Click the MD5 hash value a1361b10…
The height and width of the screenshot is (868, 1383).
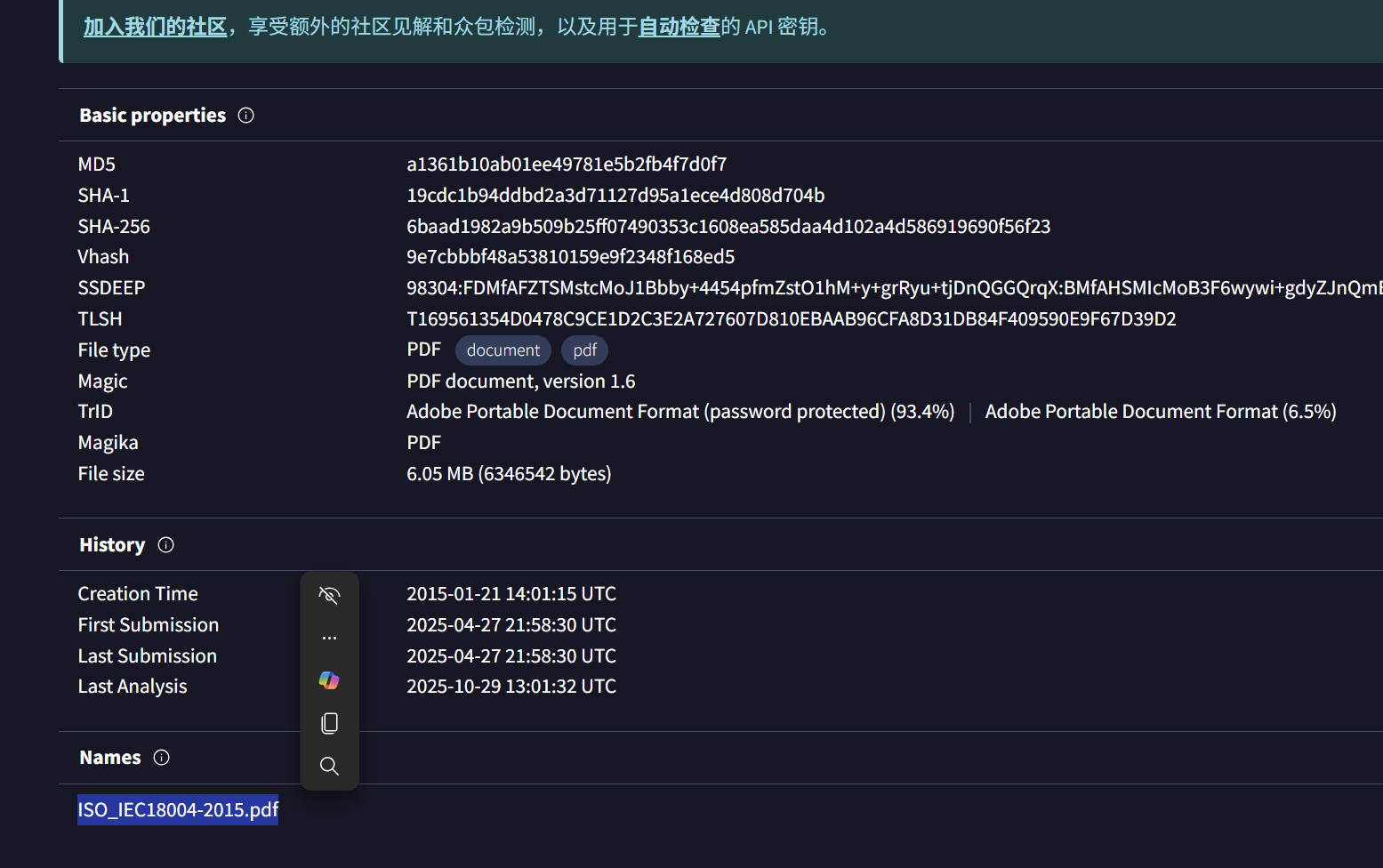567,165
